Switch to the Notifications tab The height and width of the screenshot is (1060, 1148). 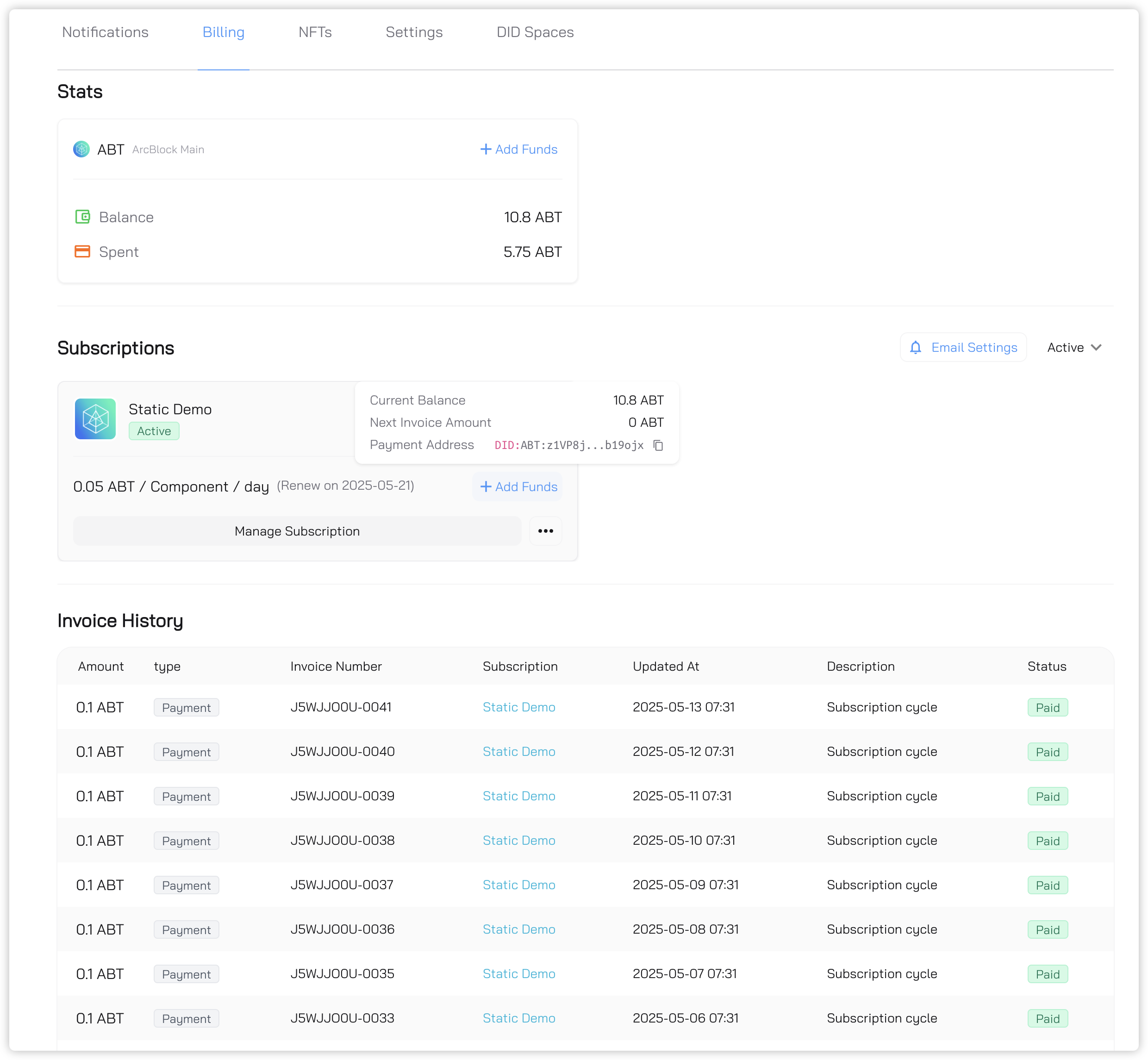point(105,32)
